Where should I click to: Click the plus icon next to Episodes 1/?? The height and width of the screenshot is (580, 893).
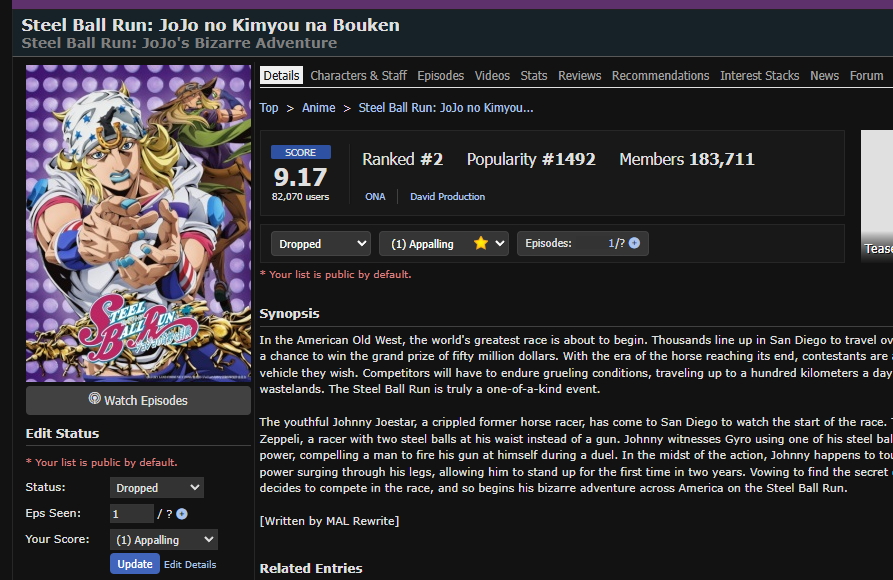[634, 243]
